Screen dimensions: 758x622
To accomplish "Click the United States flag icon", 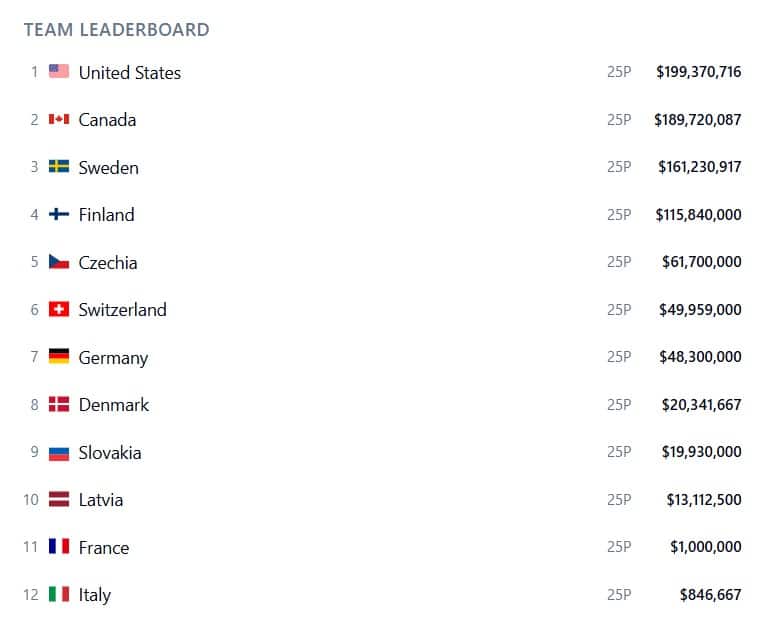I will (59, 72).
